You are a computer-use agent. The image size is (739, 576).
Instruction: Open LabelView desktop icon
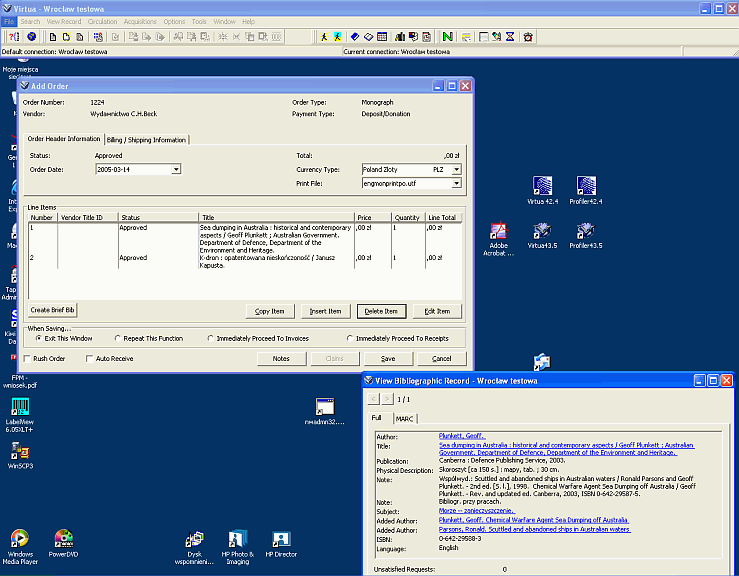pos(20,415)
